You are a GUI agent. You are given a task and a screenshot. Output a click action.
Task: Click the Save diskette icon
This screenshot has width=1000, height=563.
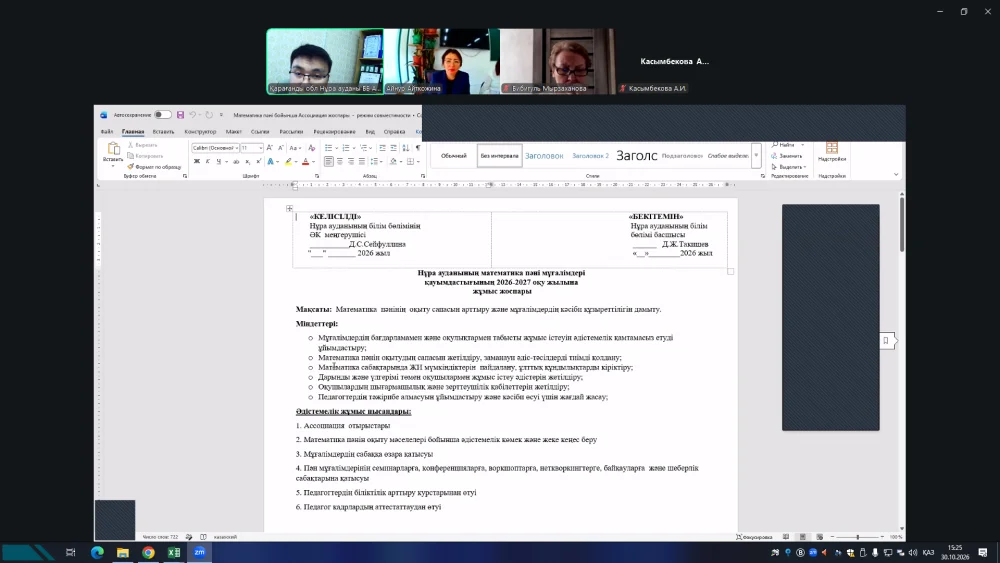(180, 115)
